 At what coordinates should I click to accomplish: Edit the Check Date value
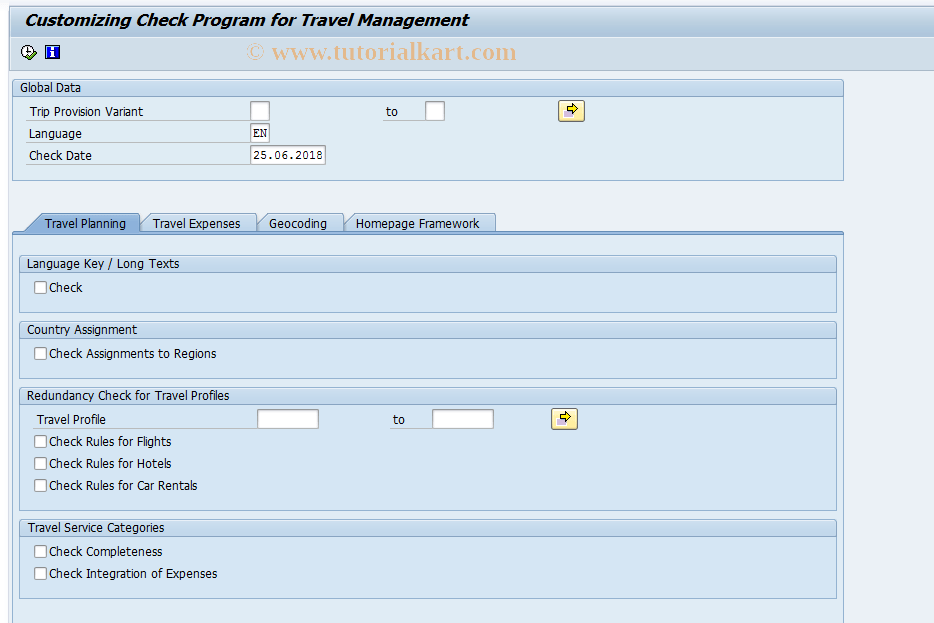point(287,154)
